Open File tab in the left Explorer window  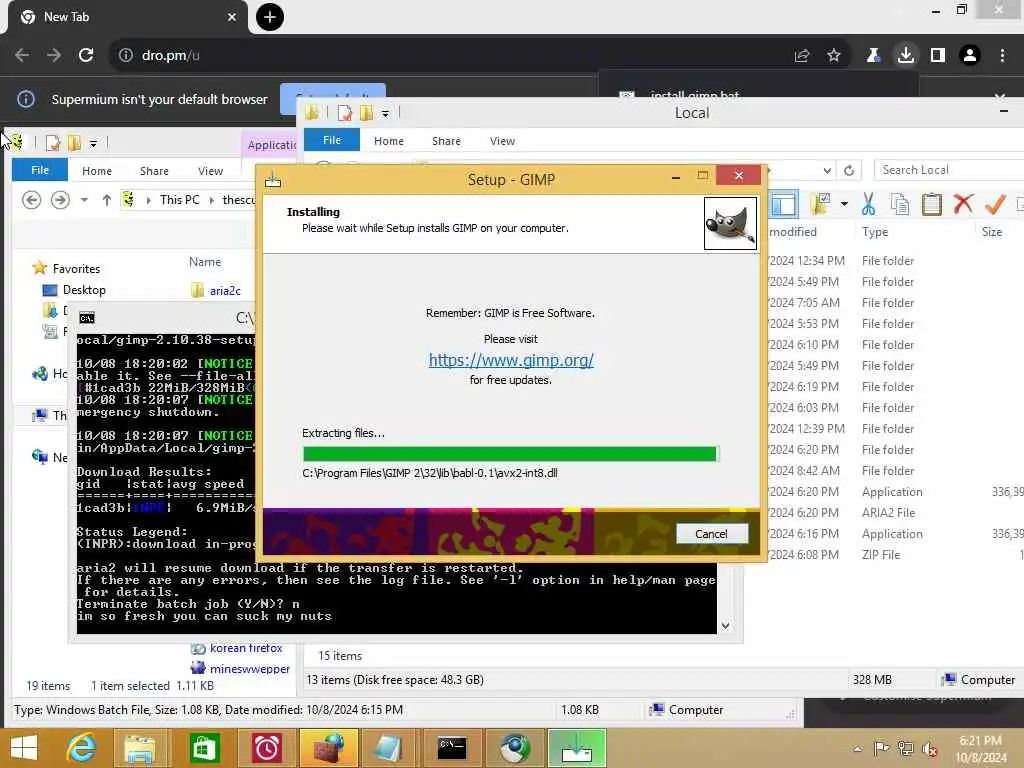40,170
